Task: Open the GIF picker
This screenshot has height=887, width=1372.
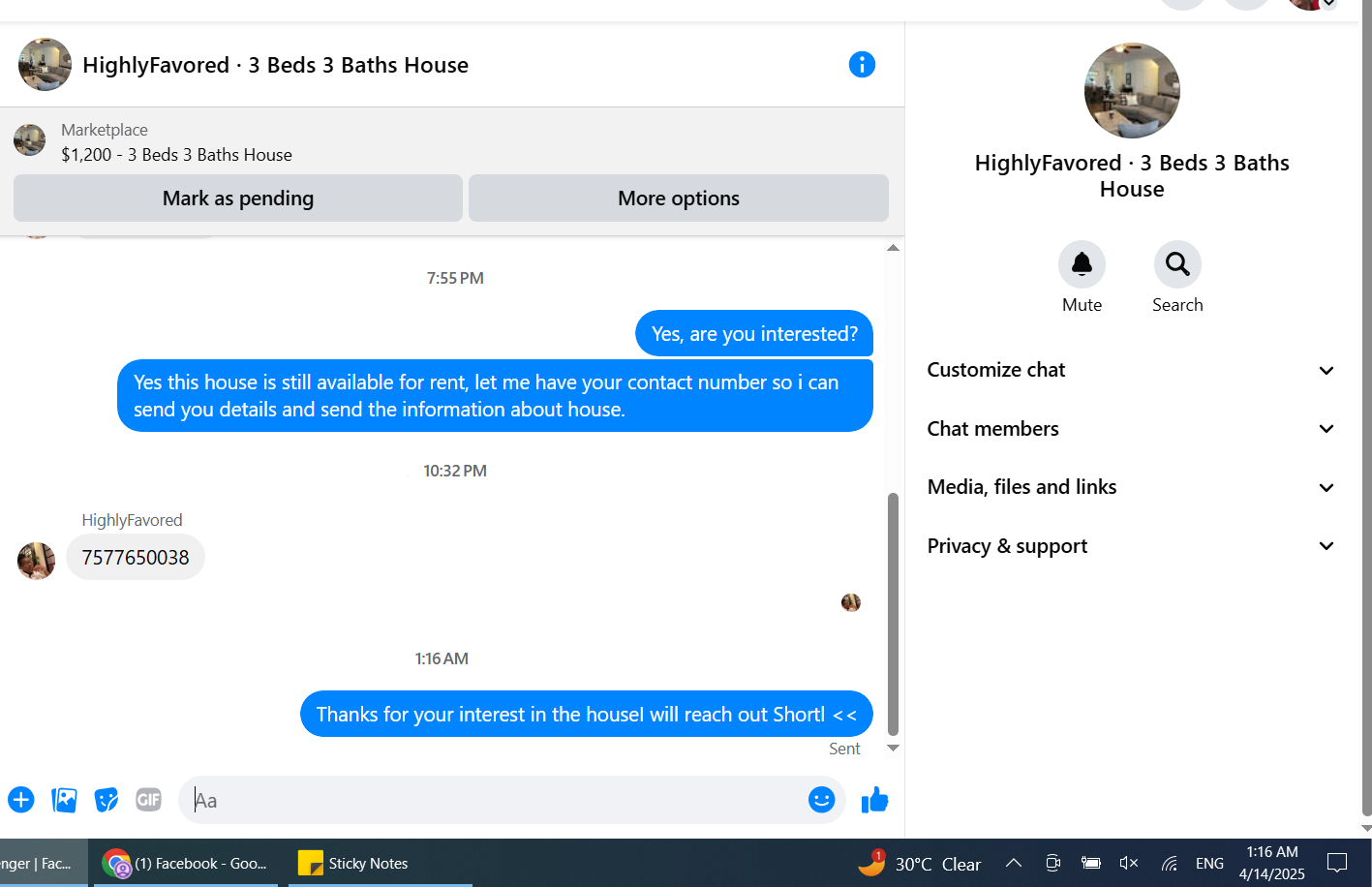Action: pos(148,800)
